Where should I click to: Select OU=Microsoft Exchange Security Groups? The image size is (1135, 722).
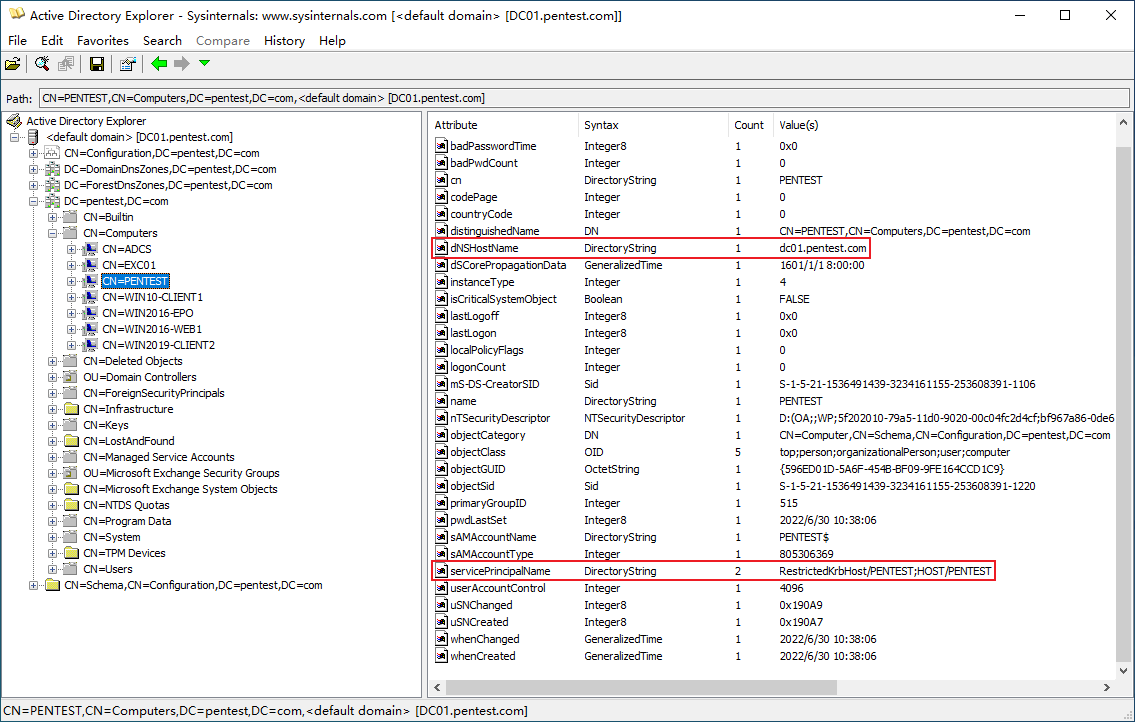tap(181, 472)
